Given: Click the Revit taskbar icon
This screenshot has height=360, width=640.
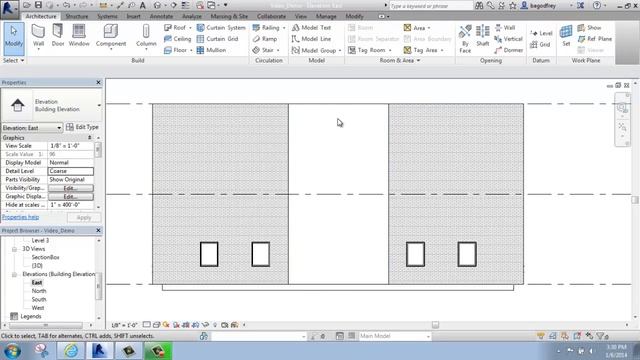Looking at the screenshot, I should click(99, 351).
